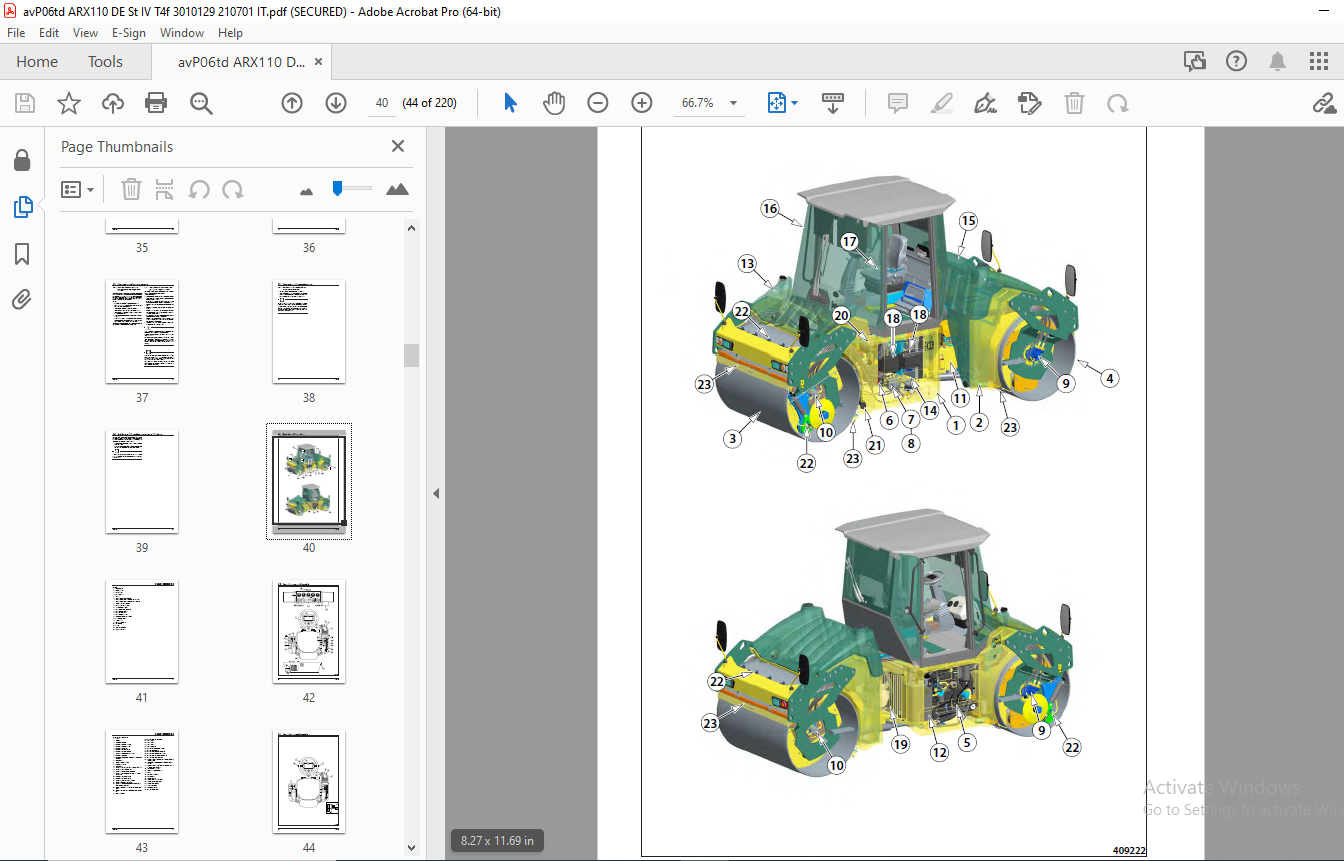
Task: Click the insert page break thumbnails icon
Action: [165, 189]
